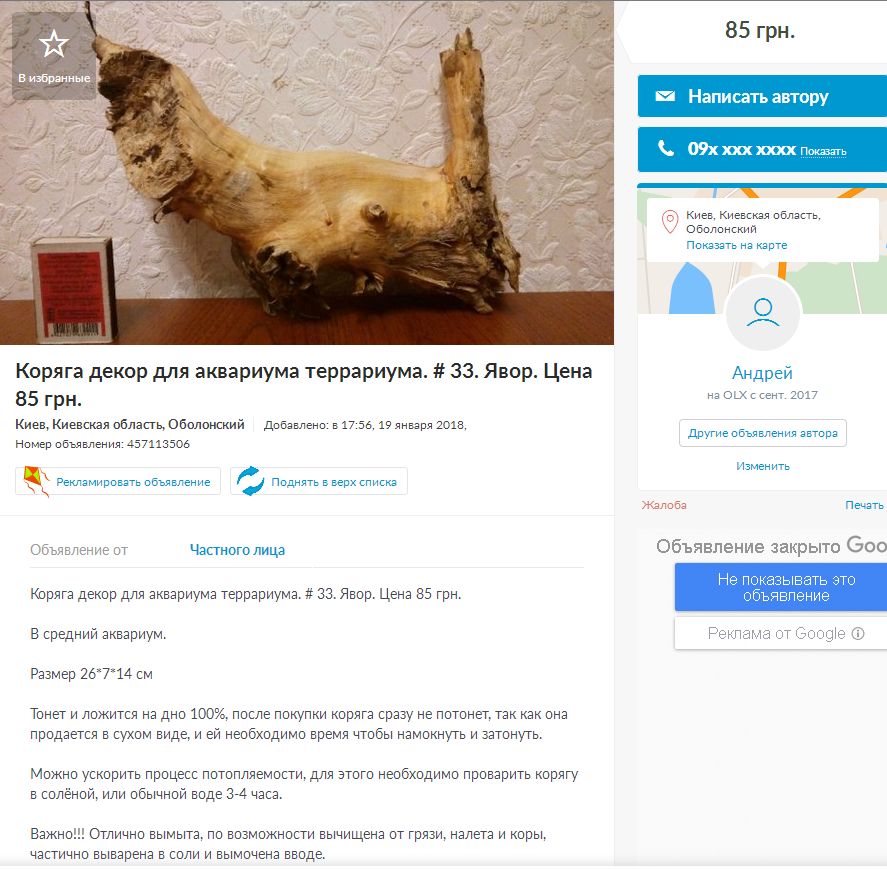Add listing to favorites with star icon

pyautogui.click(x=54, y=55)
